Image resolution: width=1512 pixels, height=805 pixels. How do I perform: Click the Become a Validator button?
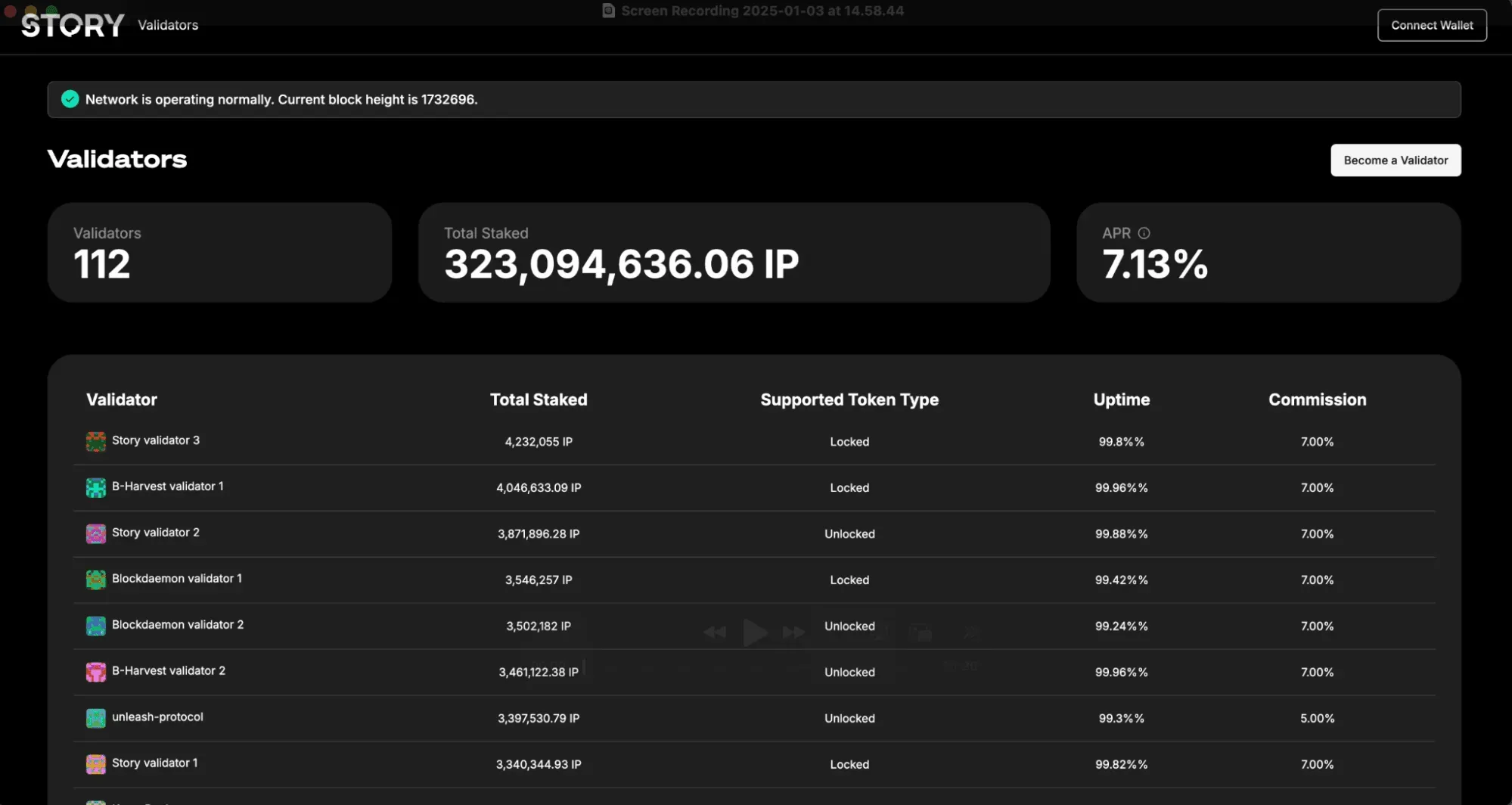click(1396, 160)
